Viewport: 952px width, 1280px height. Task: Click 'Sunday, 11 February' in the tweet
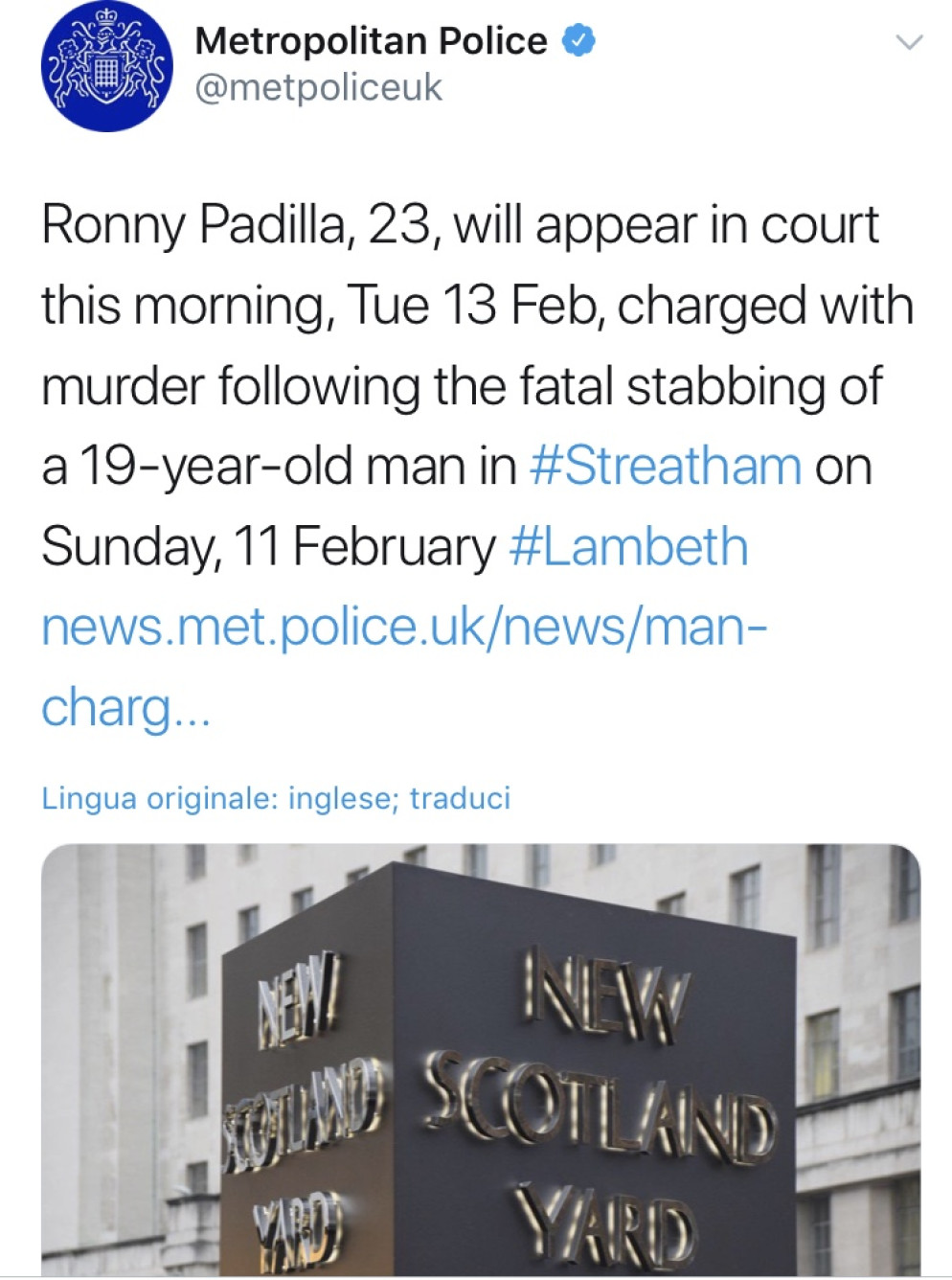click(268, 547)
